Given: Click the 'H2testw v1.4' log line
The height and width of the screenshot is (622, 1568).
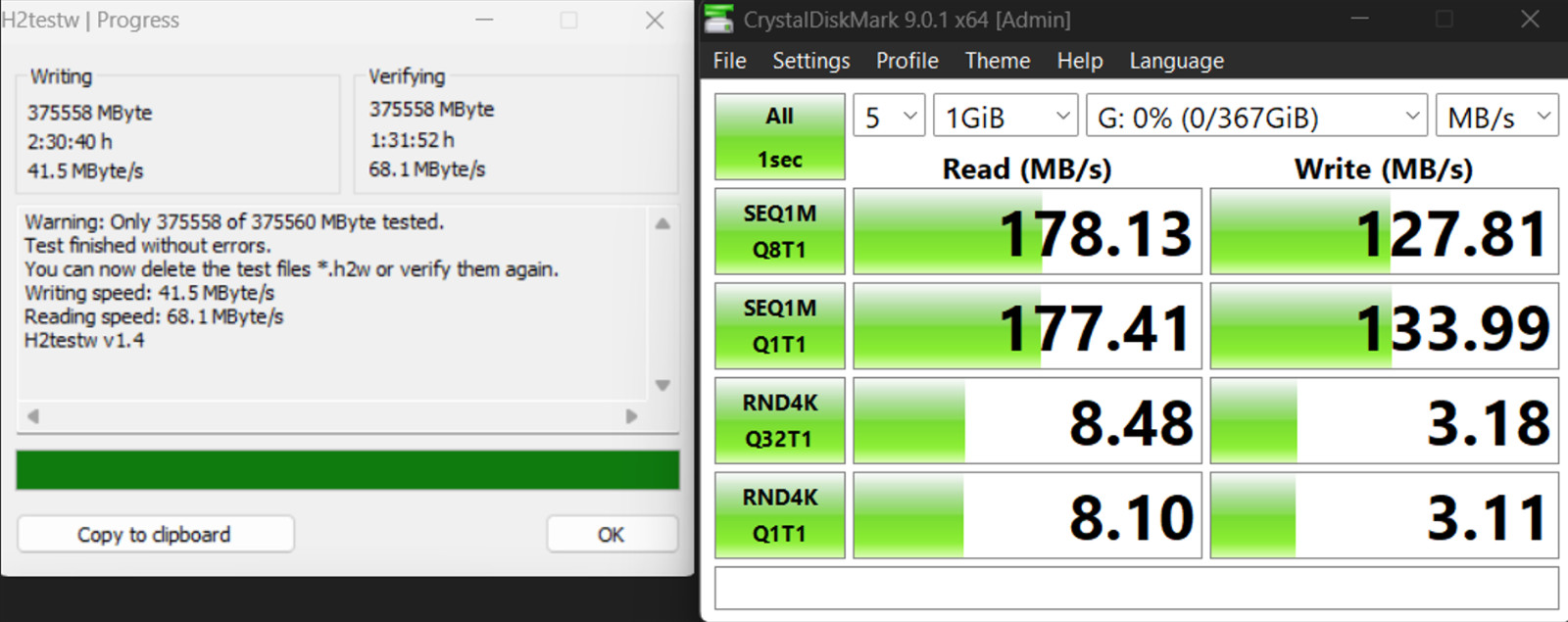Looking at the screenshot, I should pos(84,340).
